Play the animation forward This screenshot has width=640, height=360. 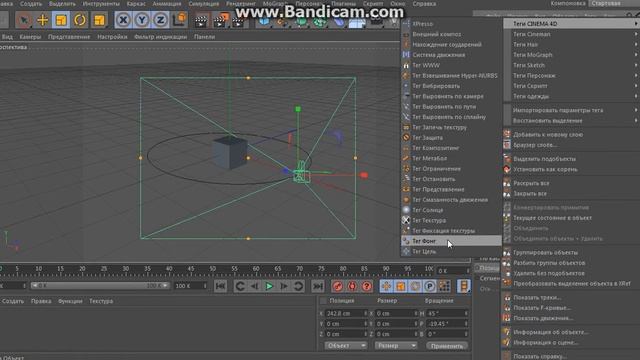click(x=269, y=286)
